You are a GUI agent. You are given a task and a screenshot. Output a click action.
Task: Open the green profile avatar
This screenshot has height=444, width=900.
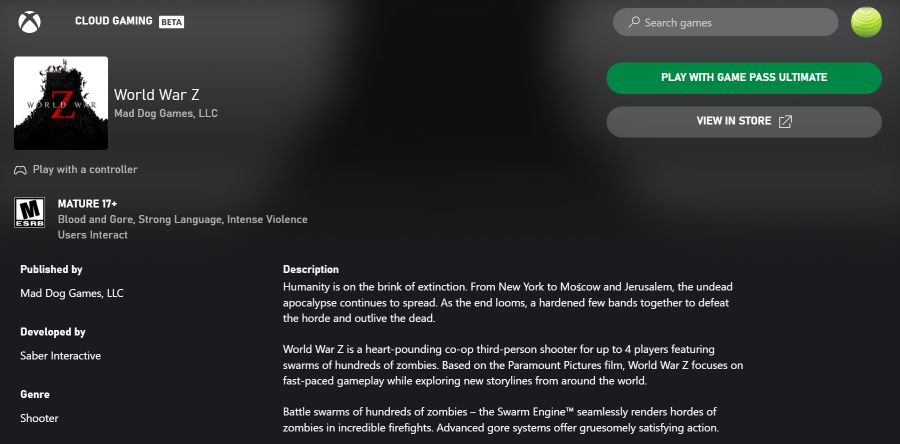(x=866, y=22)
